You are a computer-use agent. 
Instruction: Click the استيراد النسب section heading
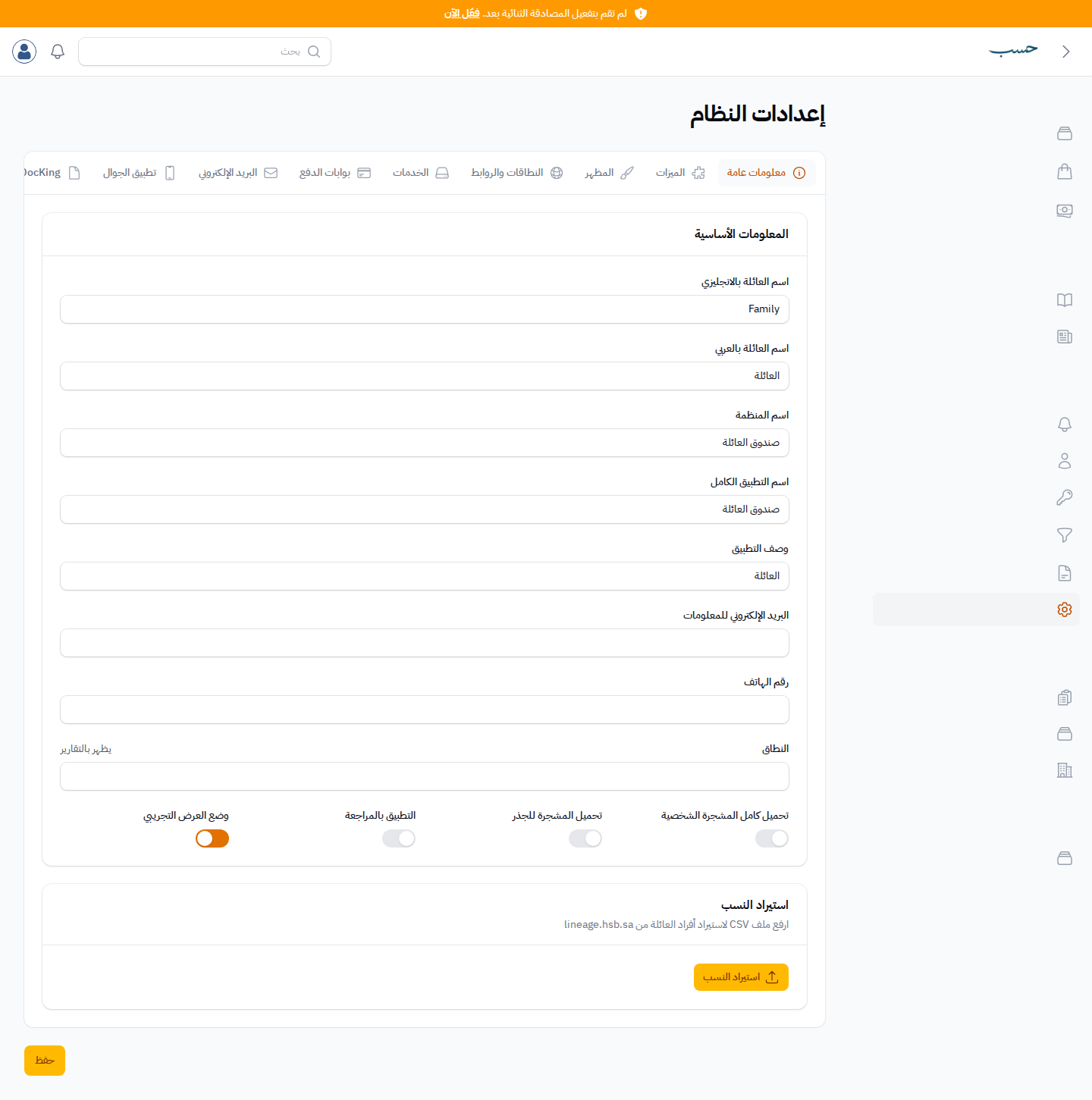755,905
